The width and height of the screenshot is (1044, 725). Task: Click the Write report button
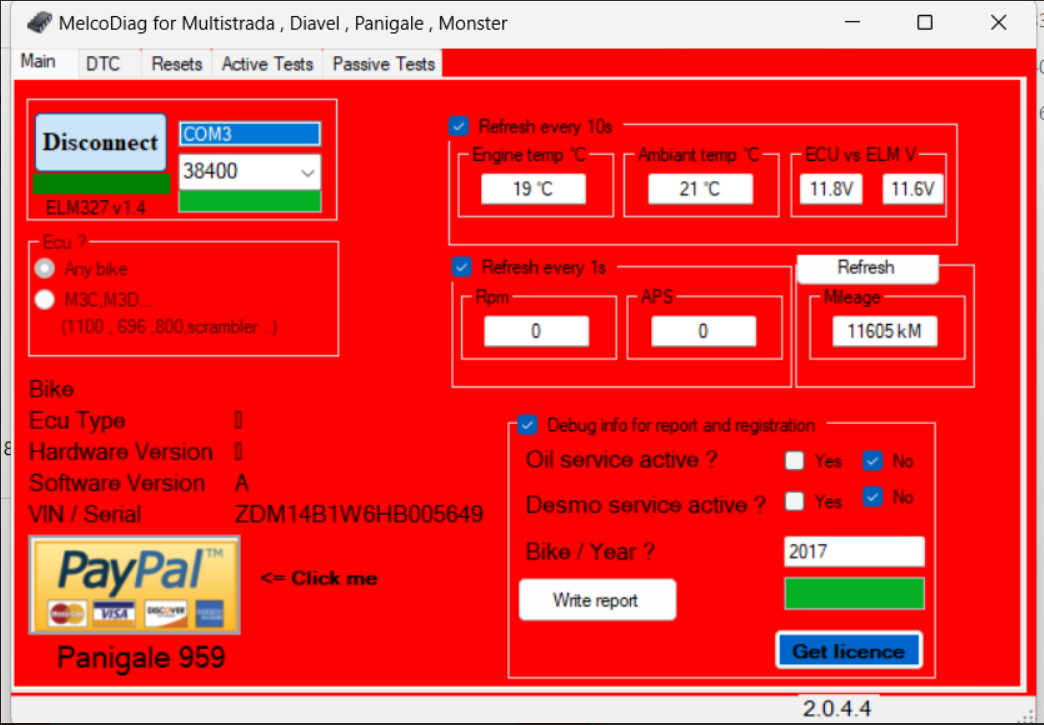click(597, 600)
